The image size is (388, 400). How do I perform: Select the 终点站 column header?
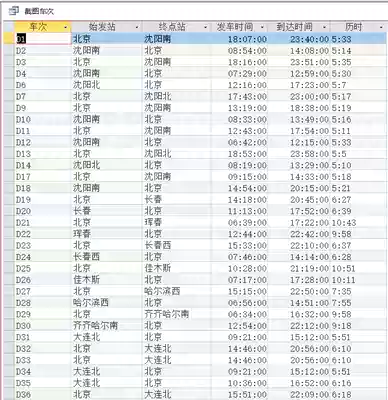176,27
